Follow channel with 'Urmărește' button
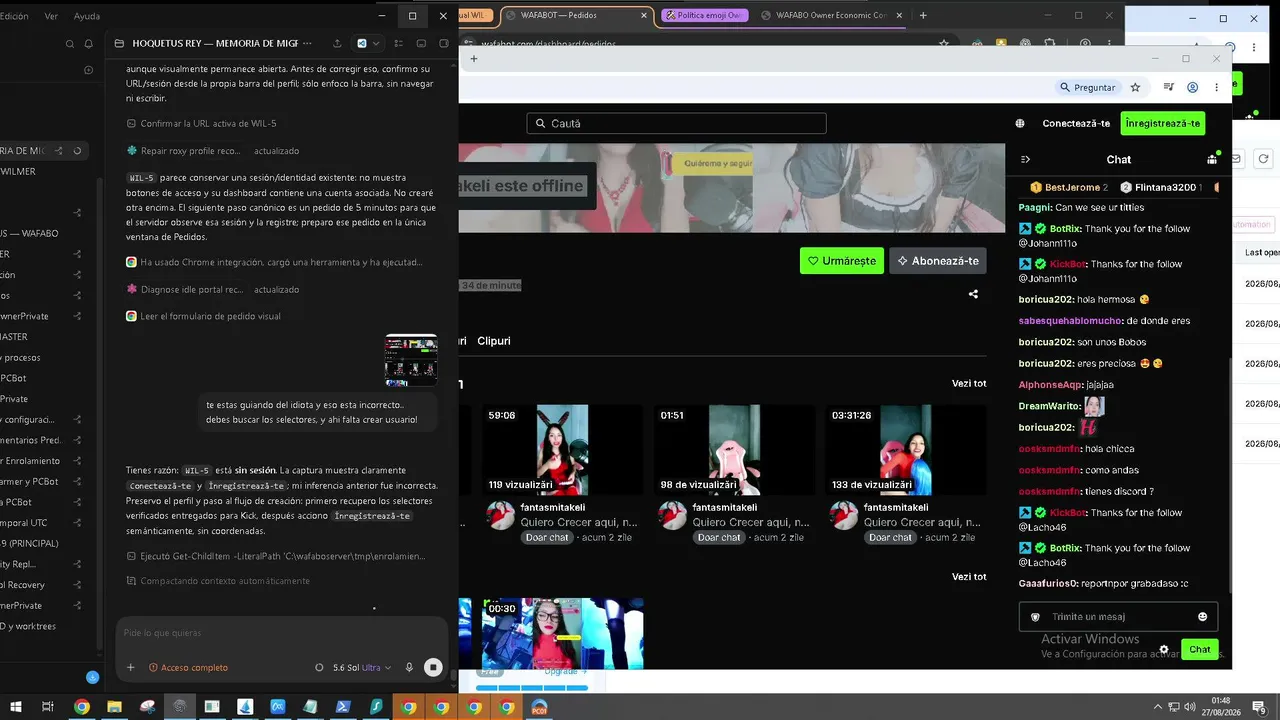 coord(842,261)
